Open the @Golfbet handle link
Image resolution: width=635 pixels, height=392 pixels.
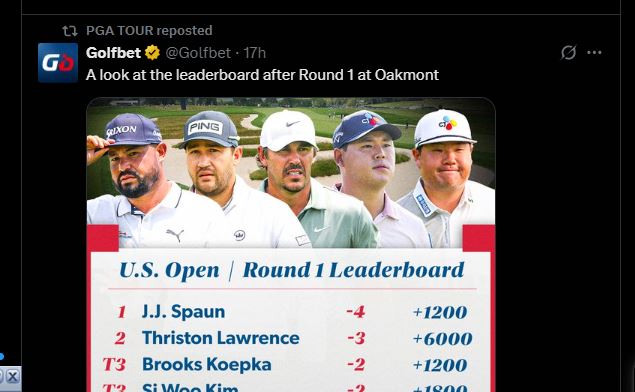tap(198, 53)
